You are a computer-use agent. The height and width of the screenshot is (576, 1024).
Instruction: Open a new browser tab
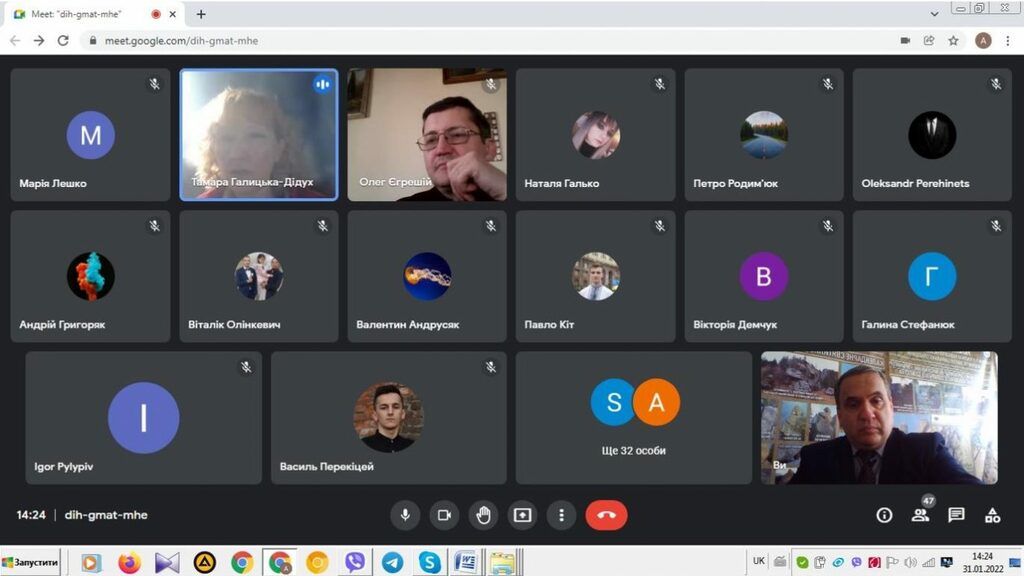(201, 14)
